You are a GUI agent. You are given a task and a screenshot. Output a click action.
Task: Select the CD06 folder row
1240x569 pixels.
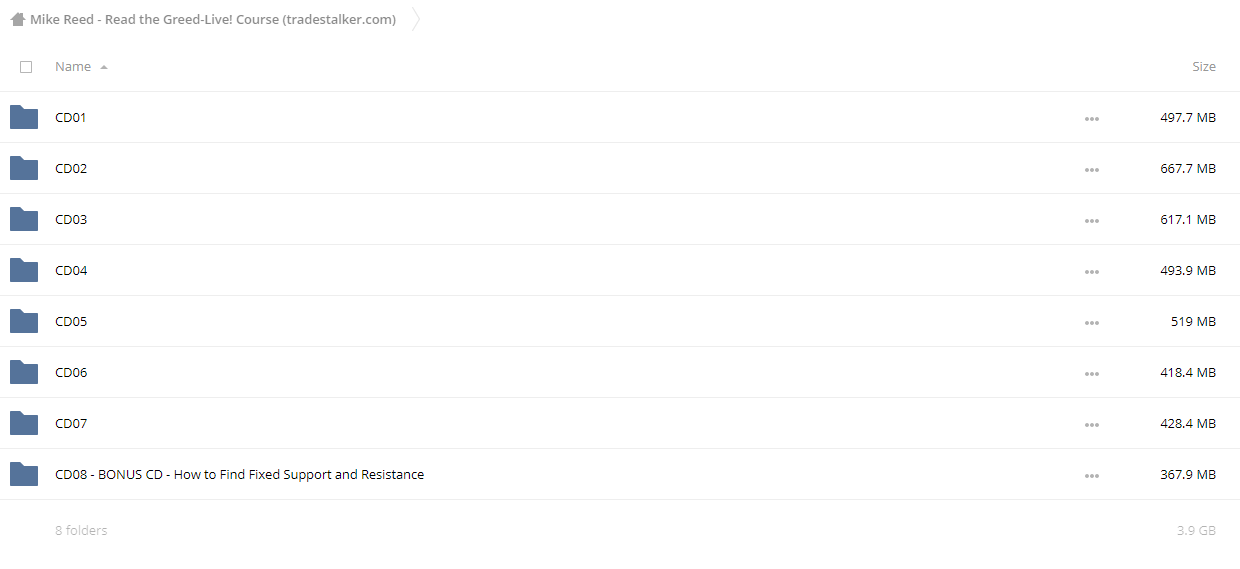pyautogui.click(x=620, y=372)
